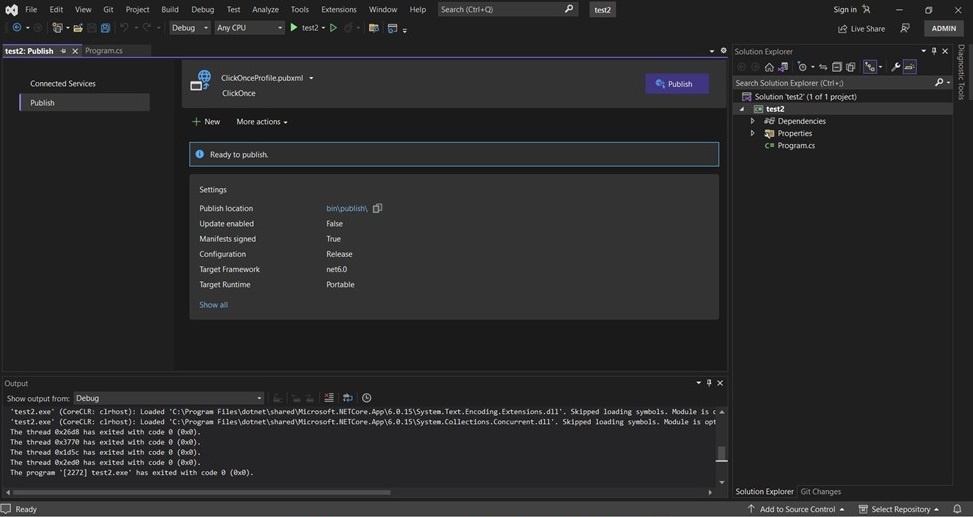Click Select Repository in status bar
The width and height of the screenshot is (973, 517).
coord(899,509)
